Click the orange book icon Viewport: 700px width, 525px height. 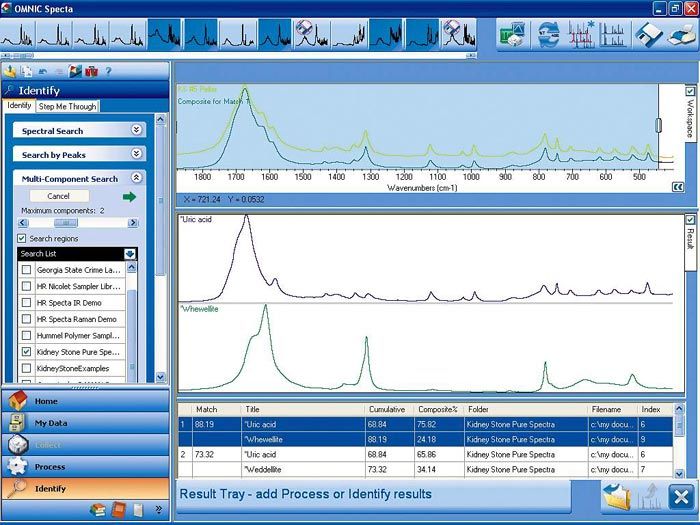(x=119, y=510)
